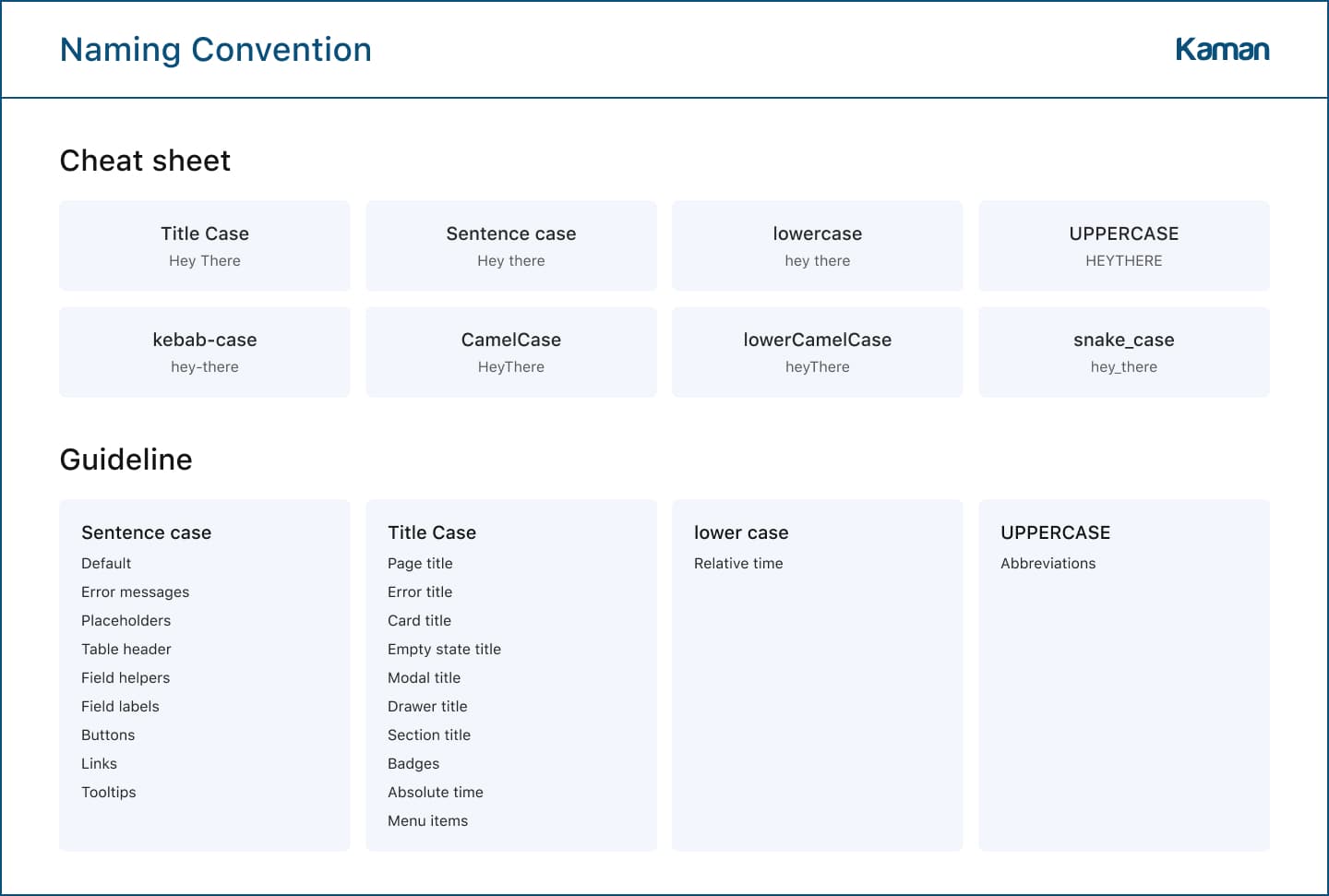Select the 'Abbreviations' entry

coord(1048,564)
